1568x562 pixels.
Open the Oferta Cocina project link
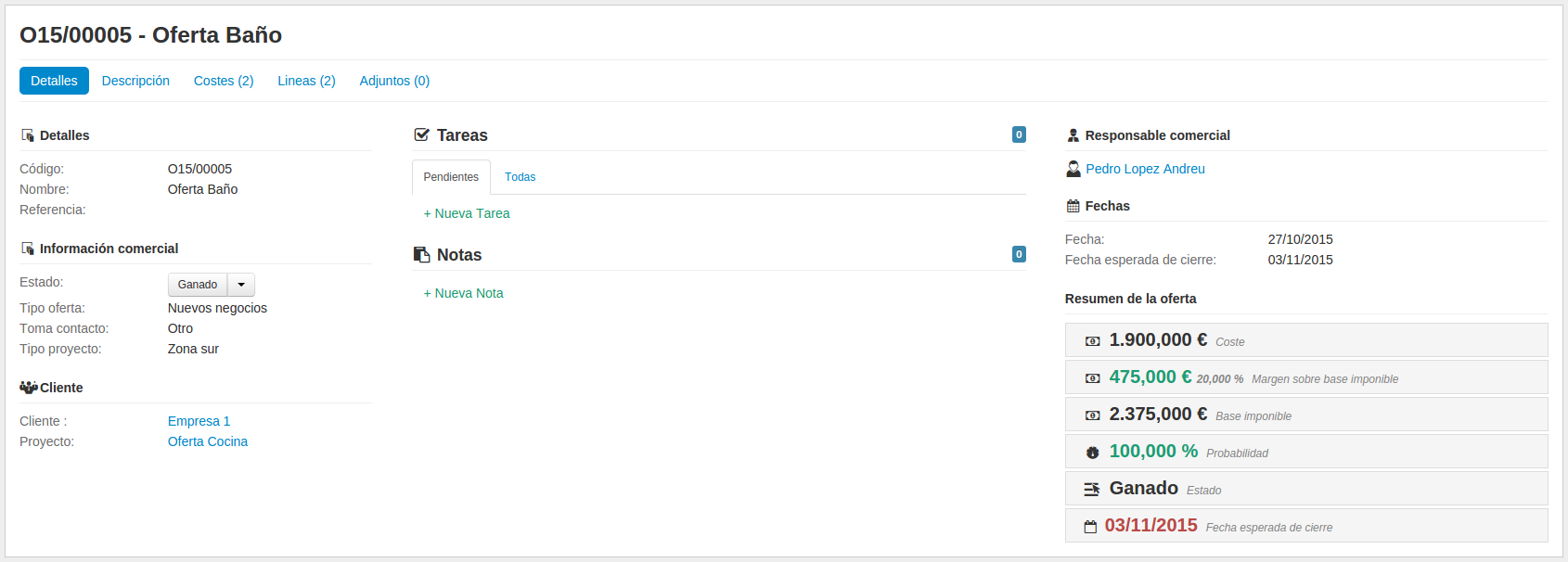pyautogui.click(x=208, y=441)
